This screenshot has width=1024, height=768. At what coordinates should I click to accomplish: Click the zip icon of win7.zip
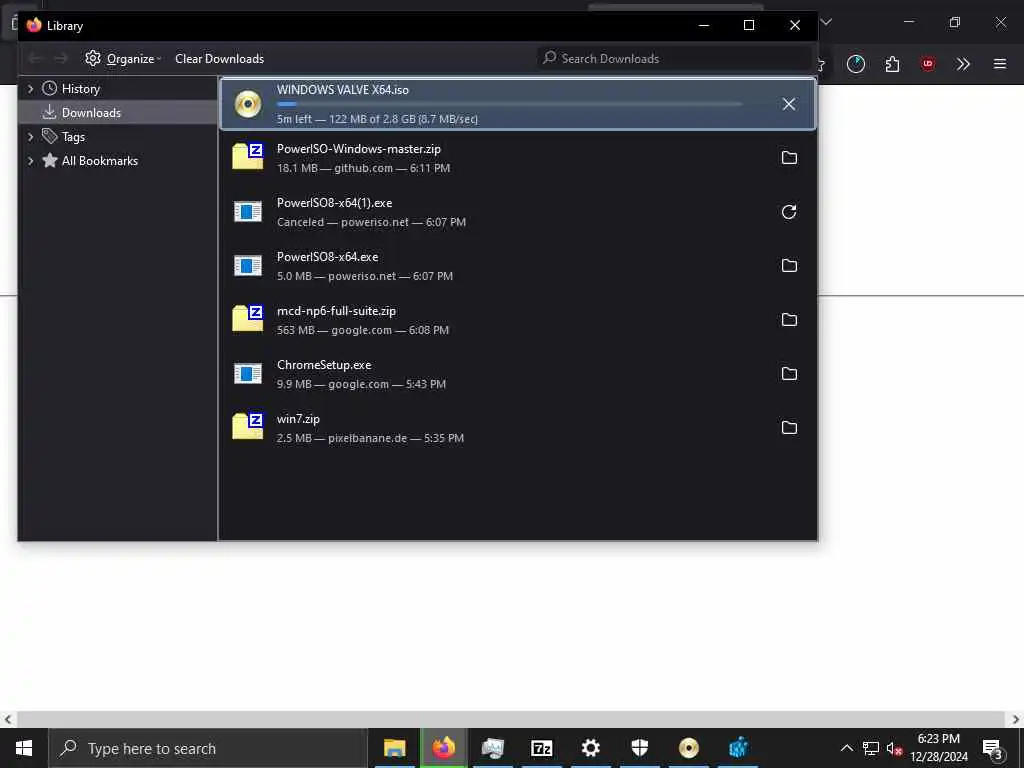tap(248, 426)
